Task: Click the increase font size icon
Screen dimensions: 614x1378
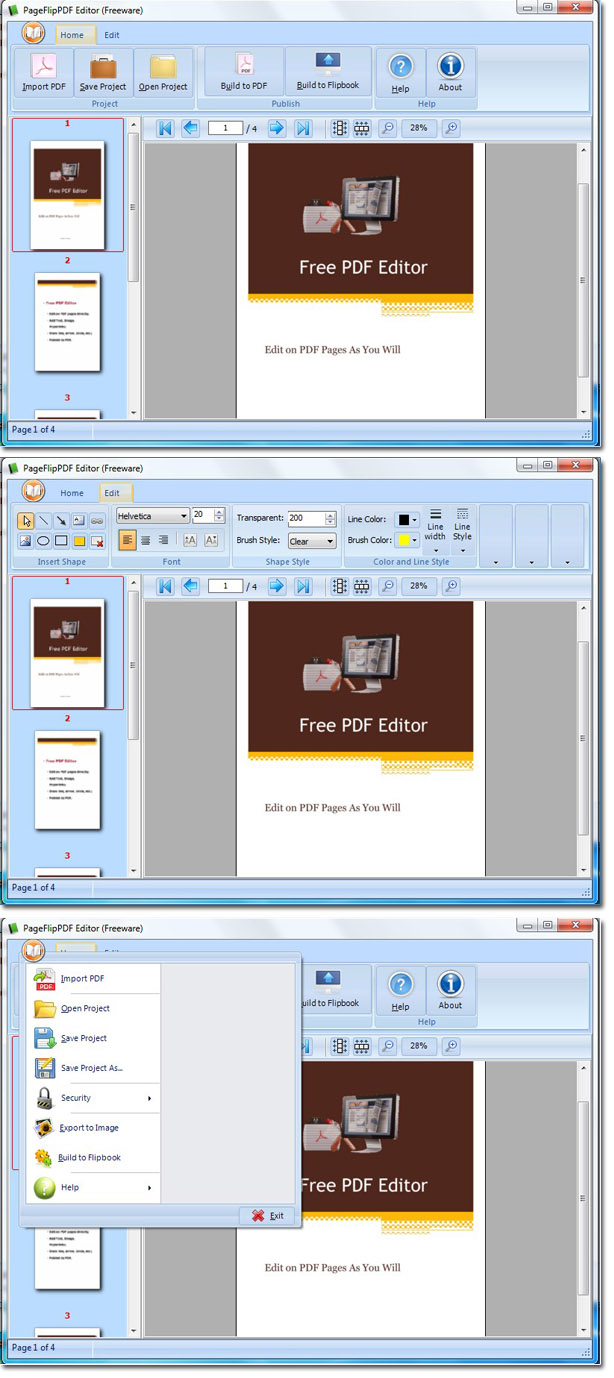Action: tap(190, 540)
